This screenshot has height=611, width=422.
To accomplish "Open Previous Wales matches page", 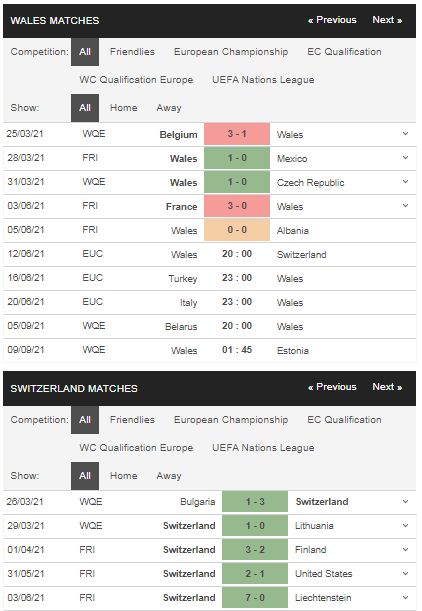I will pos(332,20).
